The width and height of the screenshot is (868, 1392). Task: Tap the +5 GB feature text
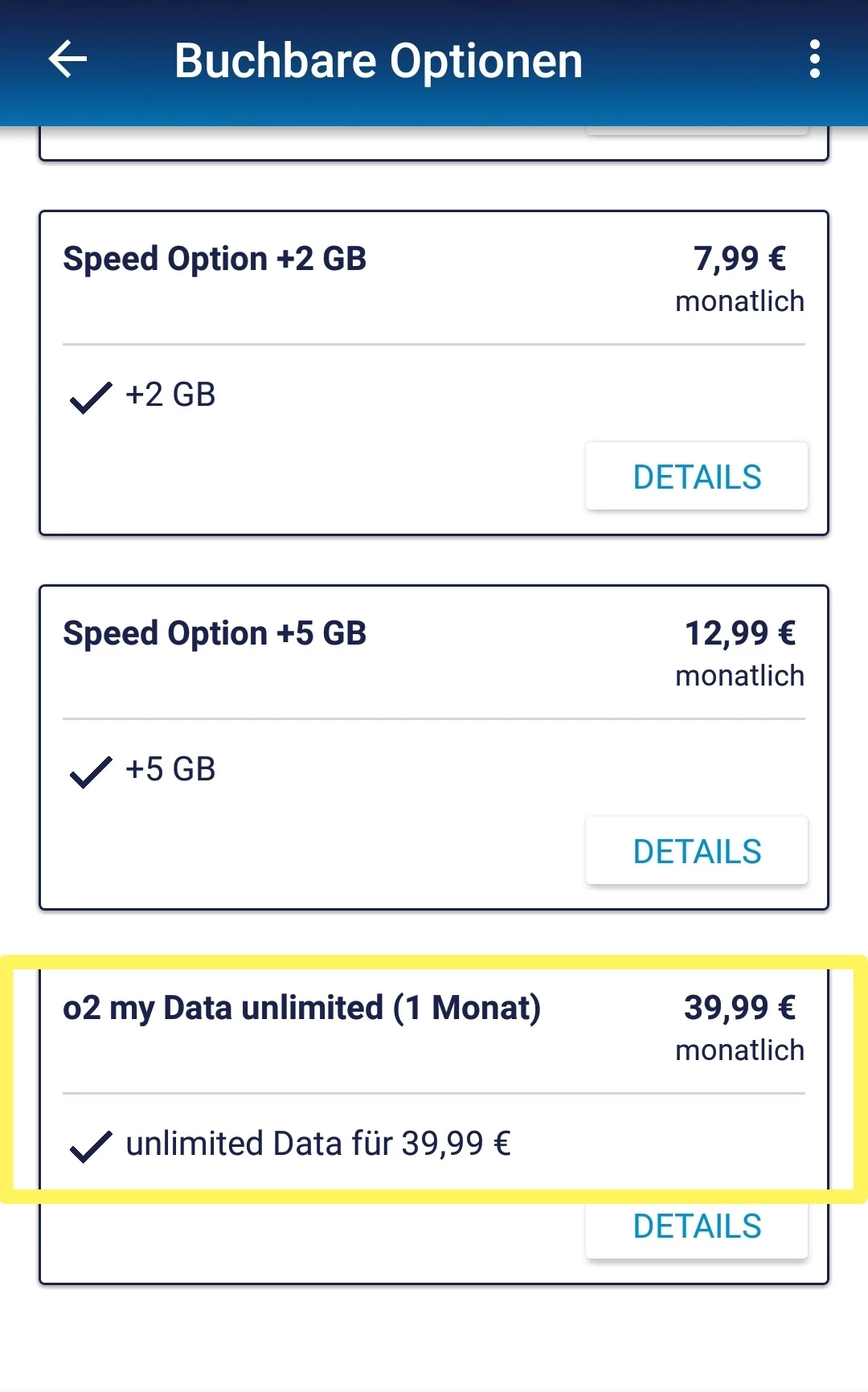click(170, 770)
